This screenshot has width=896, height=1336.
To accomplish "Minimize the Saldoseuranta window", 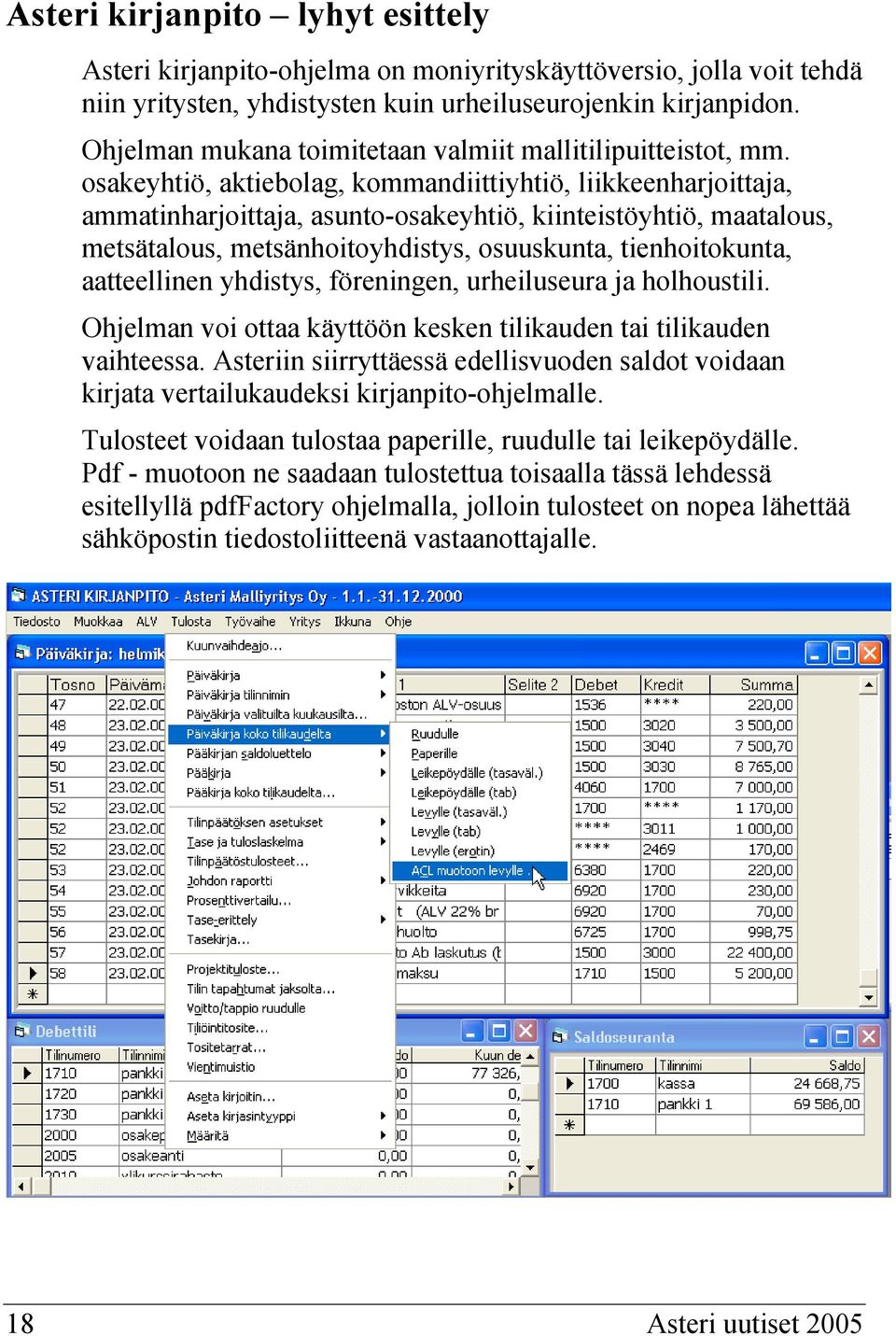I will [x=817, y=1036].
